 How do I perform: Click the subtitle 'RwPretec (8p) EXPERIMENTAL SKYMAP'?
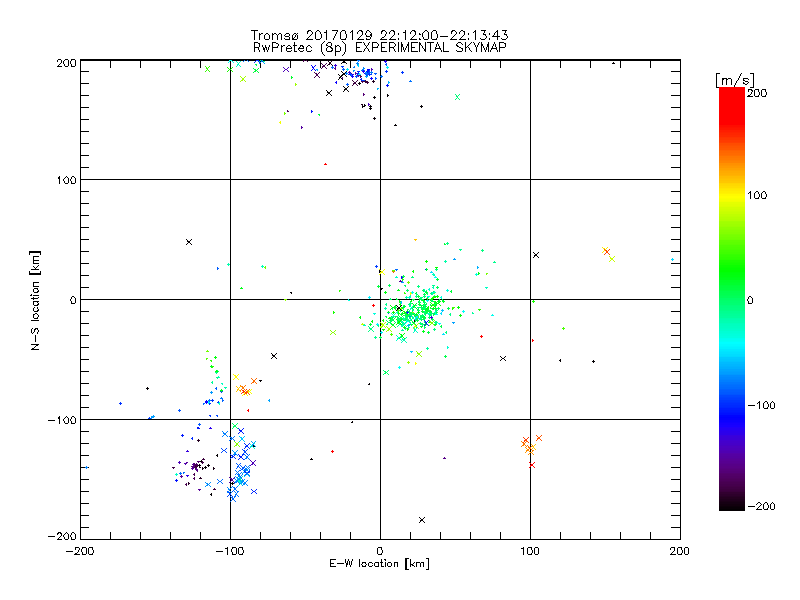380,47
